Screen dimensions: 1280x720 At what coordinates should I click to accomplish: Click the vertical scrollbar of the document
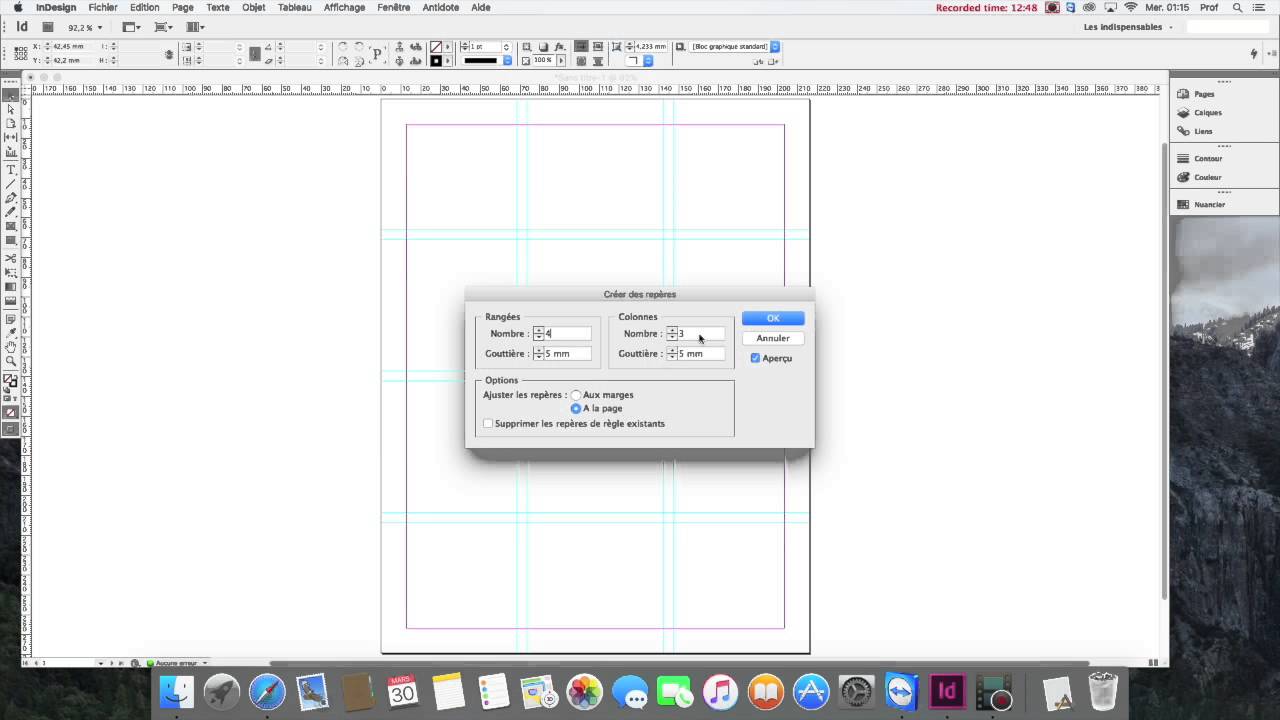tap(1164, 370)
